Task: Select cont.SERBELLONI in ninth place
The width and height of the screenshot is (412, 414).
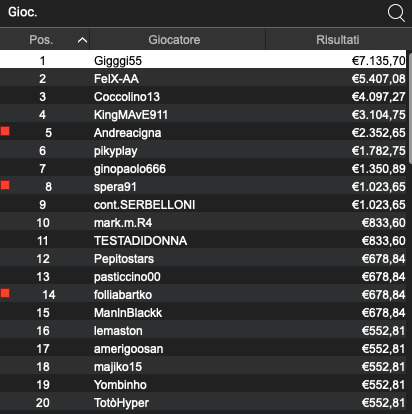Action: [x=203, y=205]
